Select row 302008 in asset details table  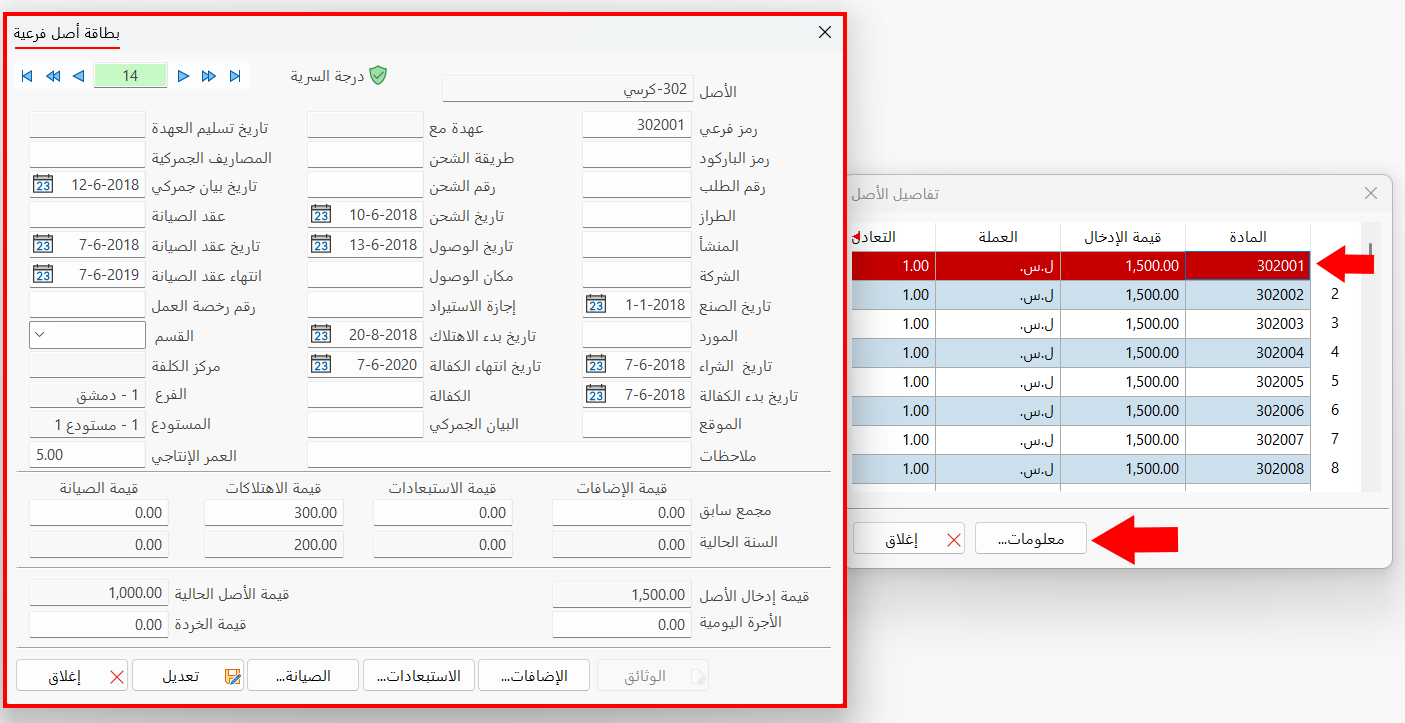pyautogui.click(x=1080, y=469)
